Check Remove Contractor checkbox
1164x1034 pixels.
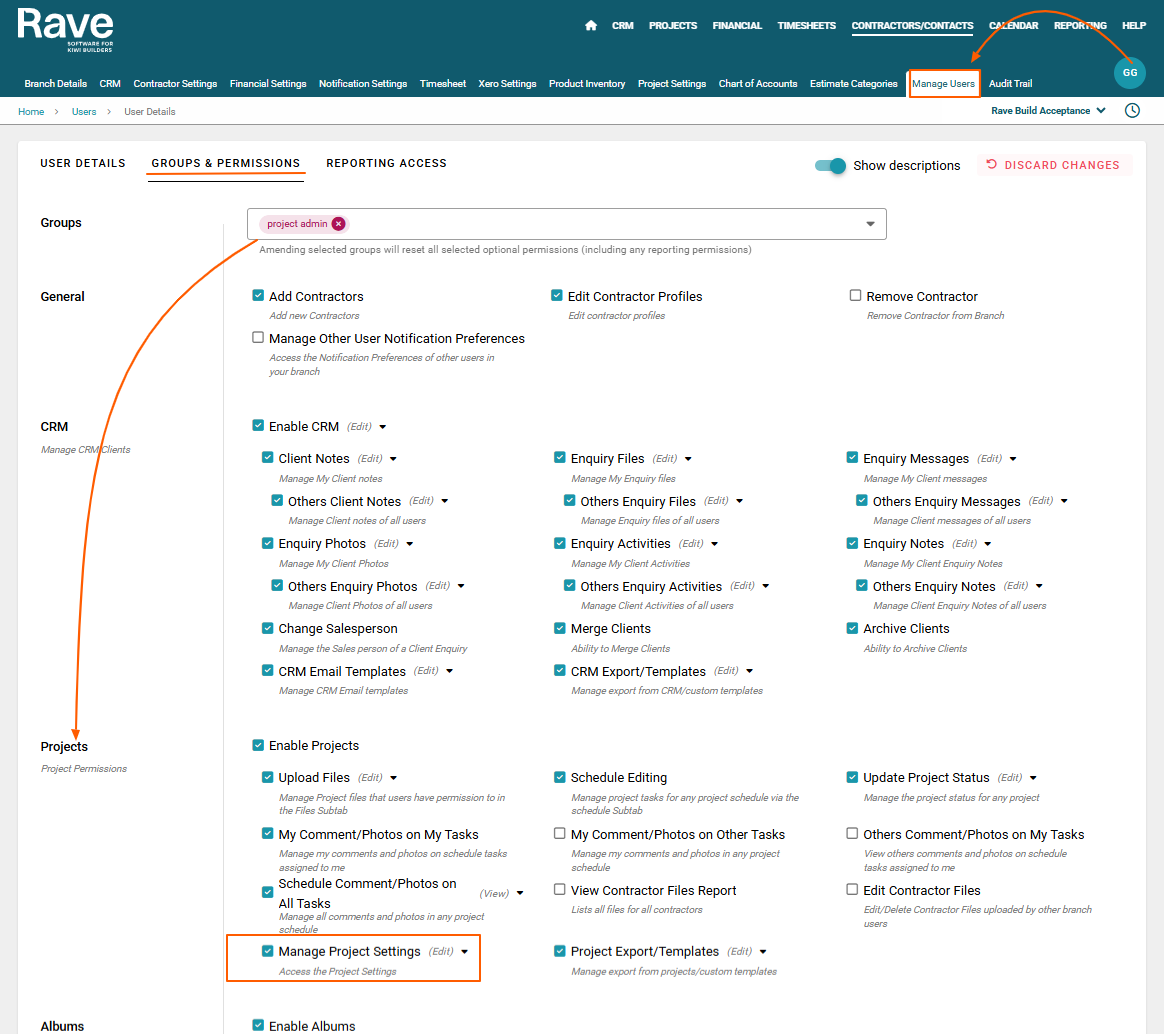855,295
